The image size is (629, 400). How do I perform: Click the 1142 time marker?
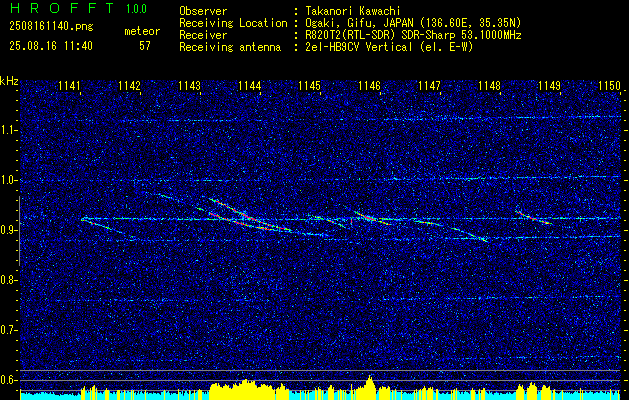click(130, 86)
